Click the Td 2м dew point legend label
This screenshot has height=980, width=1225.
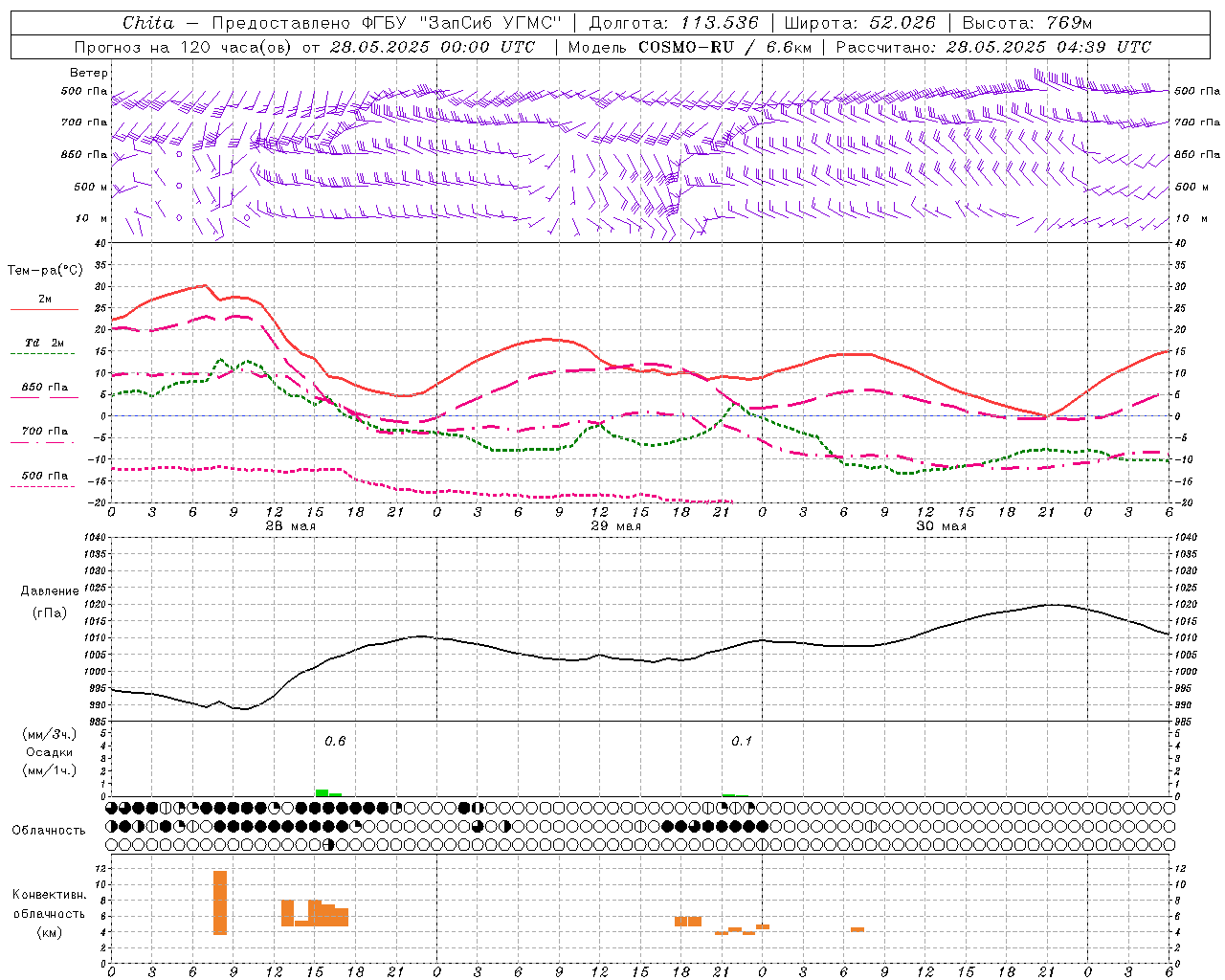(45, 343)
